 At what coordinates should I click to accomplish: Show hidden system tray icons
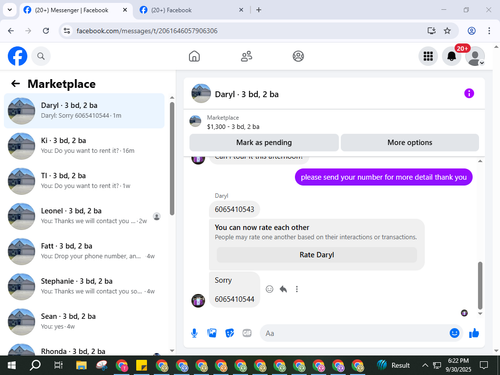coord(425,365)
